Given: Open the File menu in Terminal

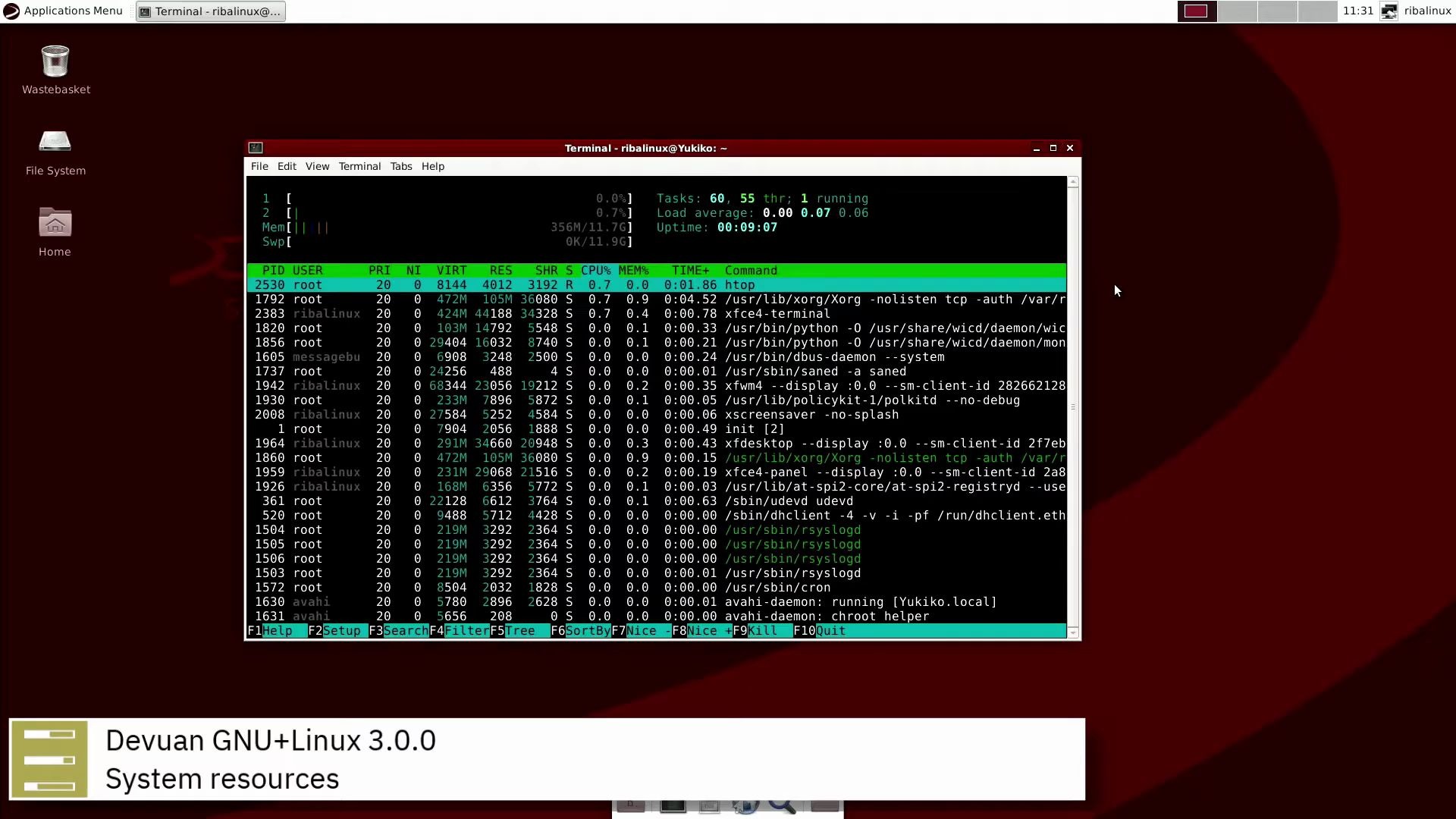Looking at the screenshot, I should [259, 166].
